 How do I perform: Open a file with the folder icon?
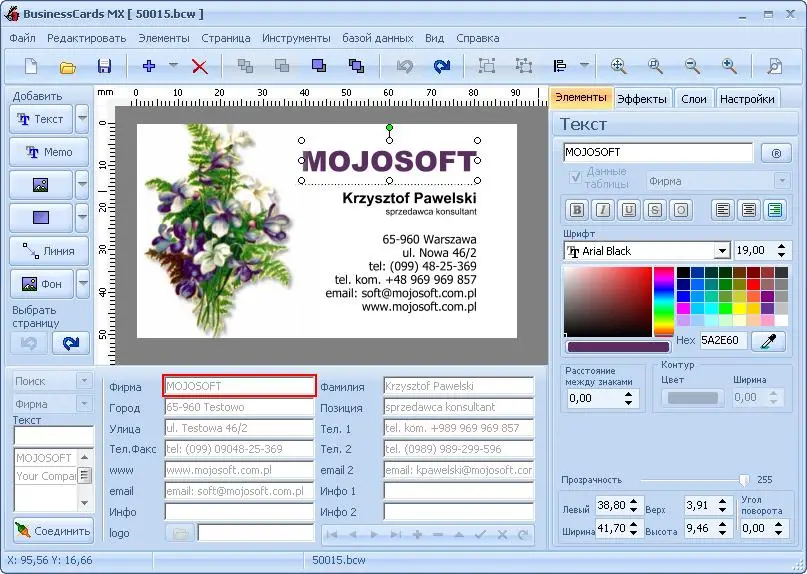[67, 66]
